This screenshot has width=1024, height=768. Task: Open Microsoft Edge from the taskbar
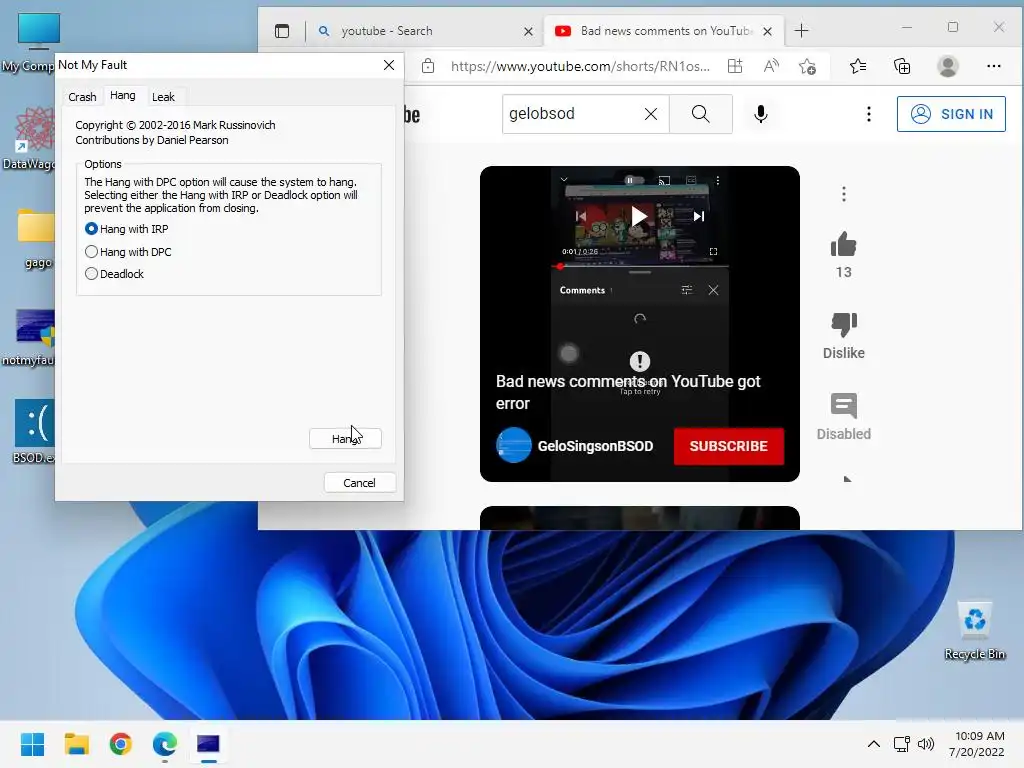(165, 744)
